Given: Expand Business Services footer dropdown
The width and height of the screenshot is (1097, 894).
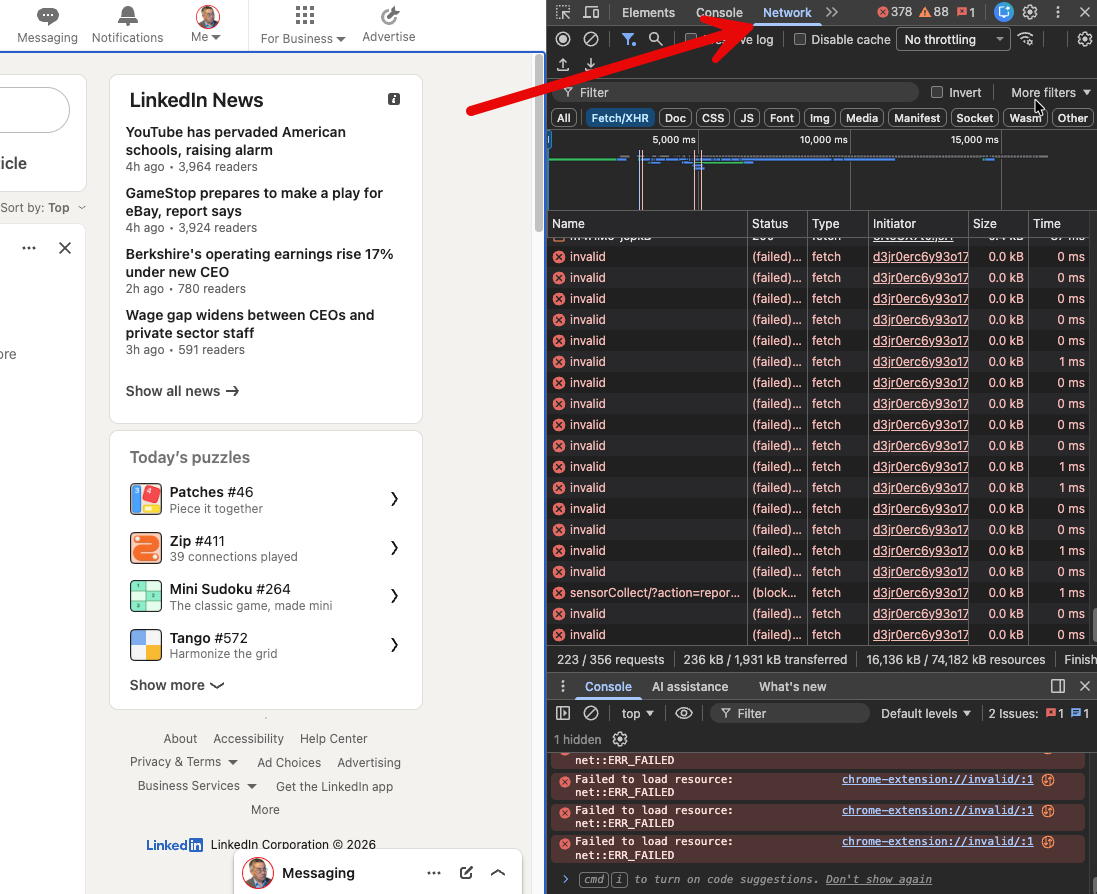Looking at the screenshot, I should click(197, 786).
